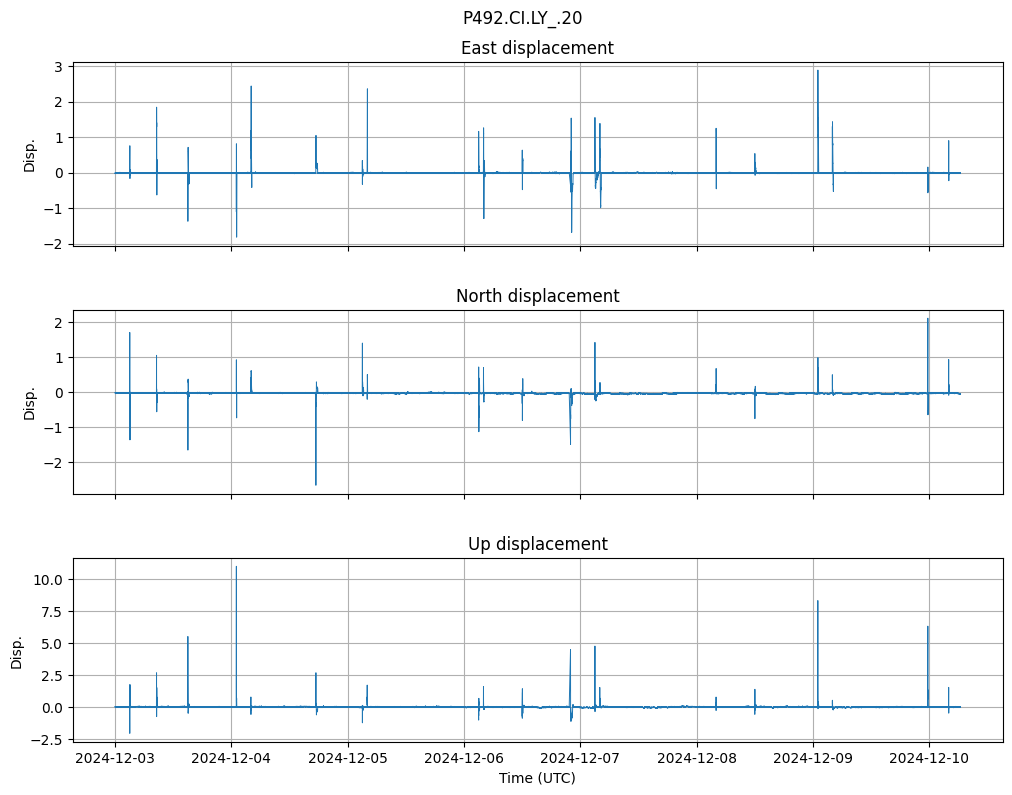The width and height of the screenshot is (1012, 795).
Task: Pick the 2024-12-05 date tick label
Action: (348, 758)
